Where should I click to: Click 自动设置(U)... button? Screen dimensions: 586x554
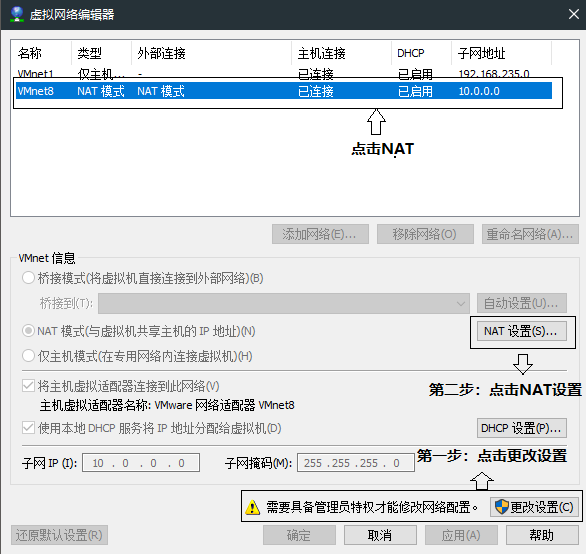click(x=522, y=303)
